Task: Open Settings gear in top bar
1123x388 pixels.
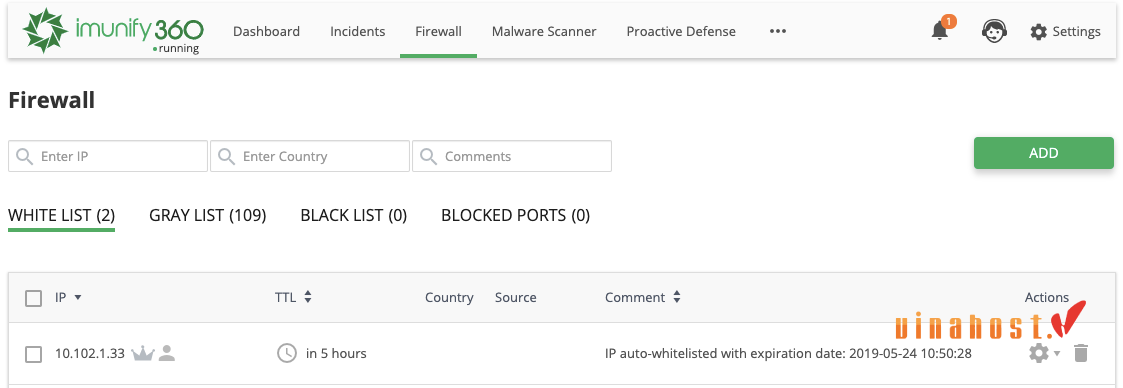Action: click(x=1065, y=31)
